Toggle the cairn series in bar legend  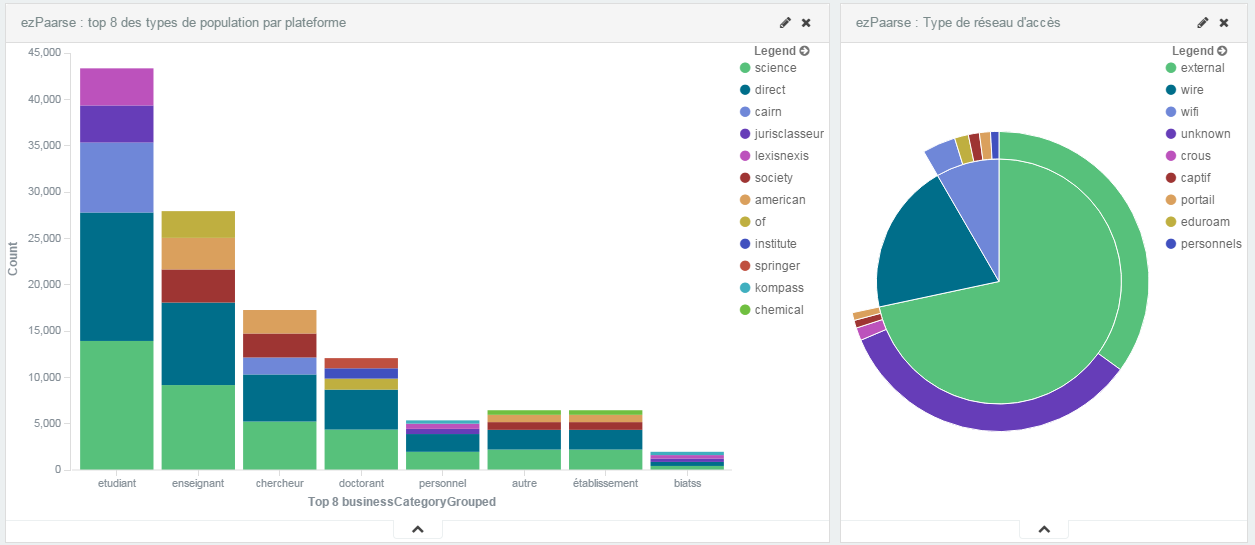[x=768, y=112]
